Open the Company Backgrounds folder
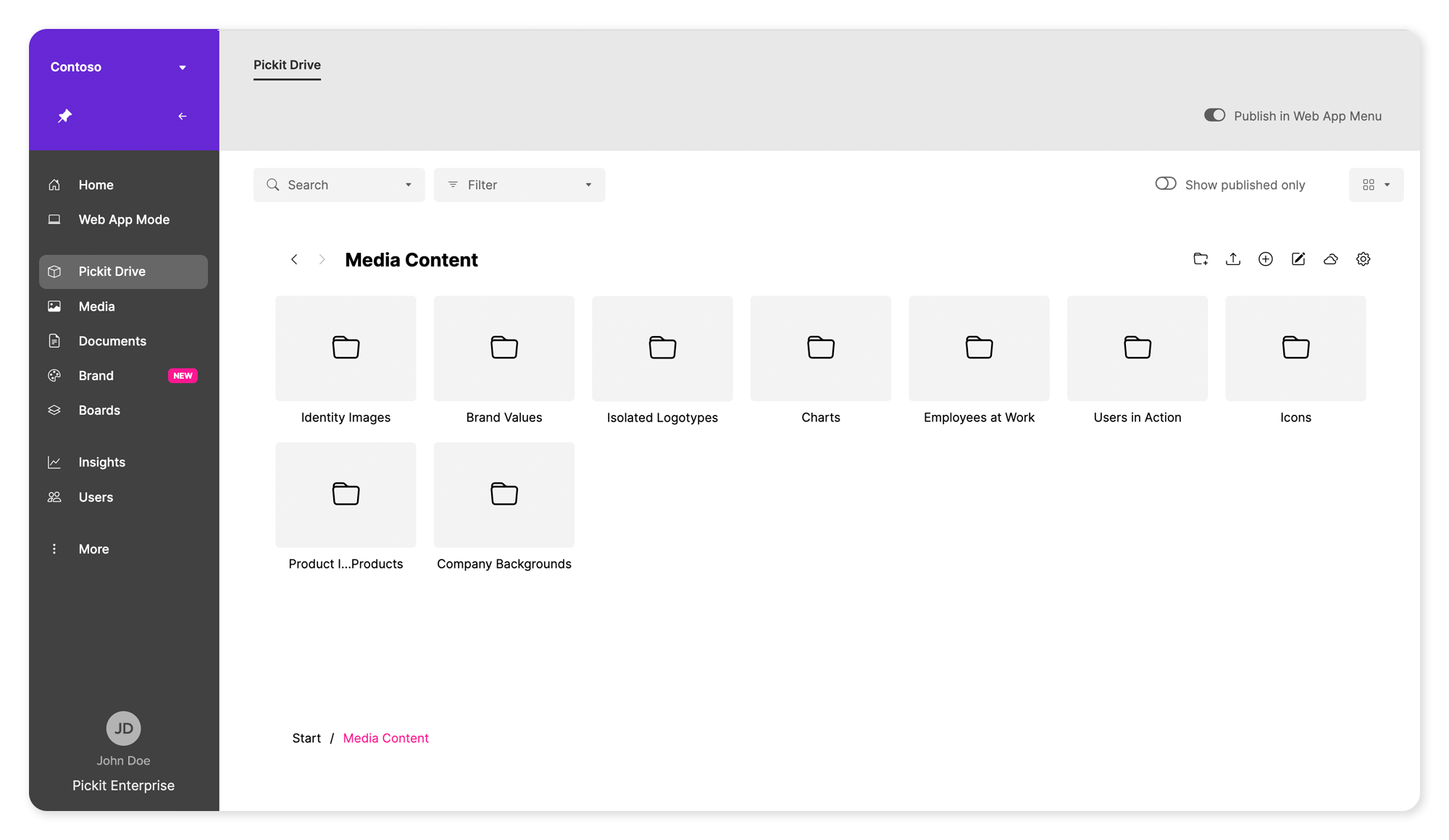 (x=504, y=495)
